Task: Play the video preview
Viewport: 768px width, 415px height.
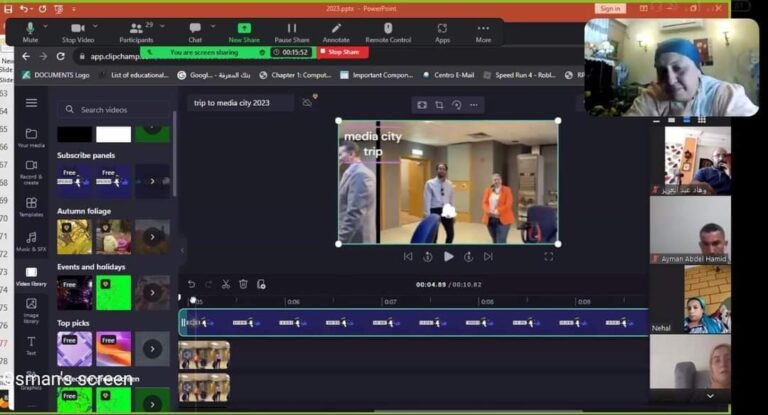Action: click(448, 257)
